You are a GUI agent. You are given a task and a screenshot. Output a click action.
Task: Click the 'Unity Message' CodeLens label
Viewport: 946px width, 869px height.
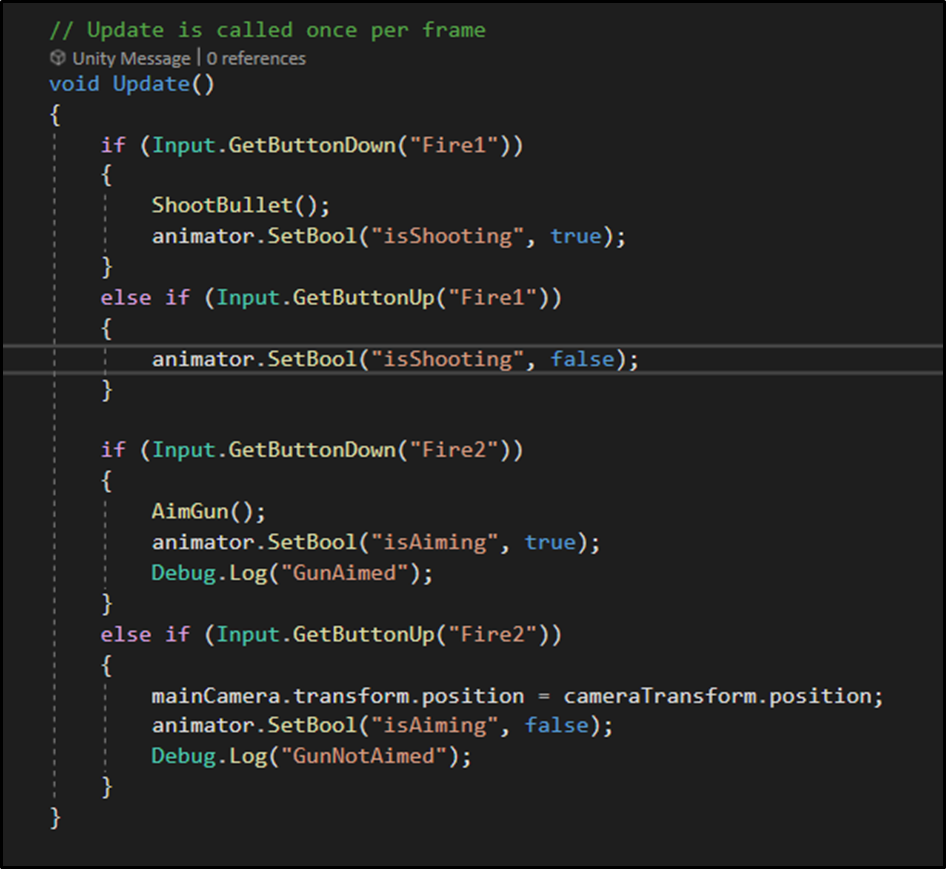(131, 59)
